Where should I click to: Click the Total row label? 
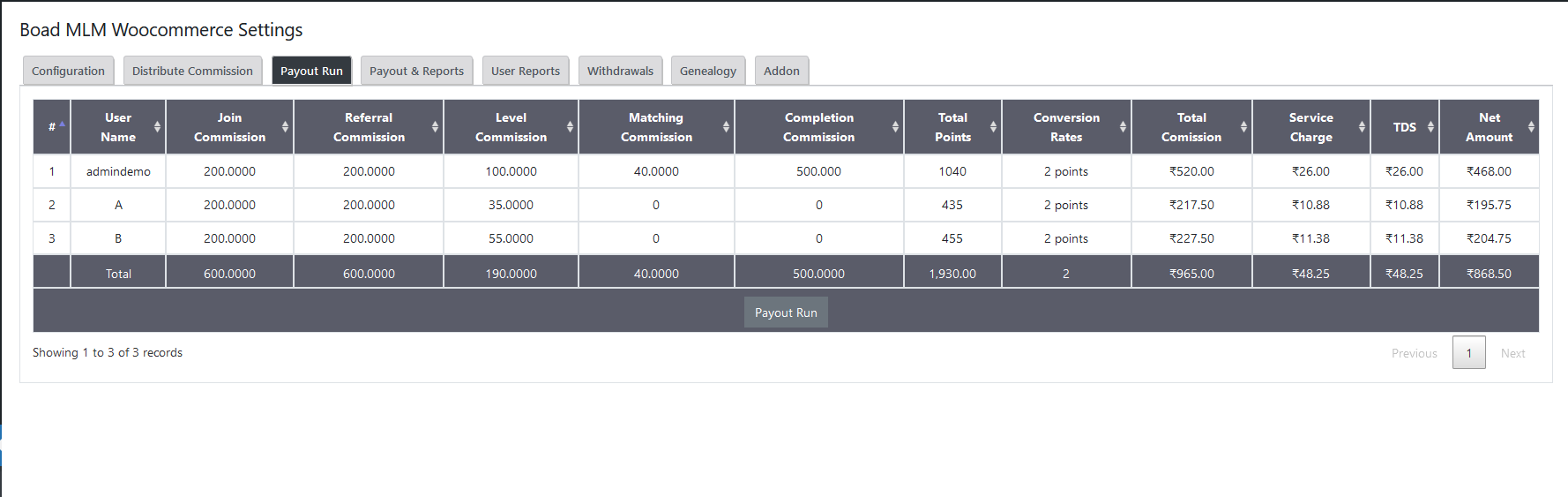(x=118, y=274)
